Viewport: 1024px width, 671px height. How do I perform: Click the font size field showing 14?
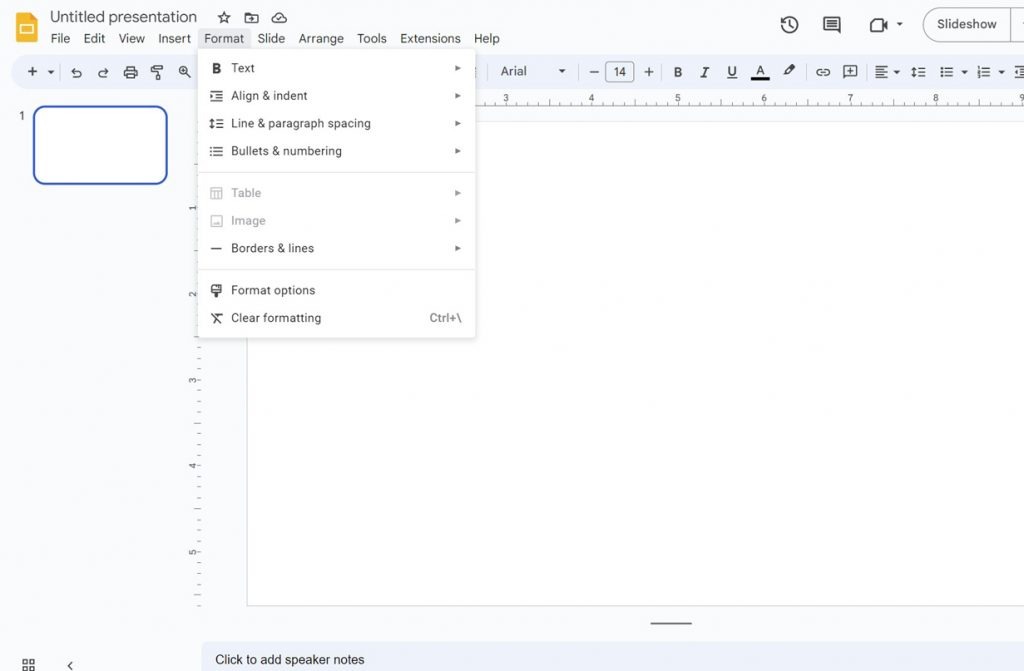click(x=620, y=72)
